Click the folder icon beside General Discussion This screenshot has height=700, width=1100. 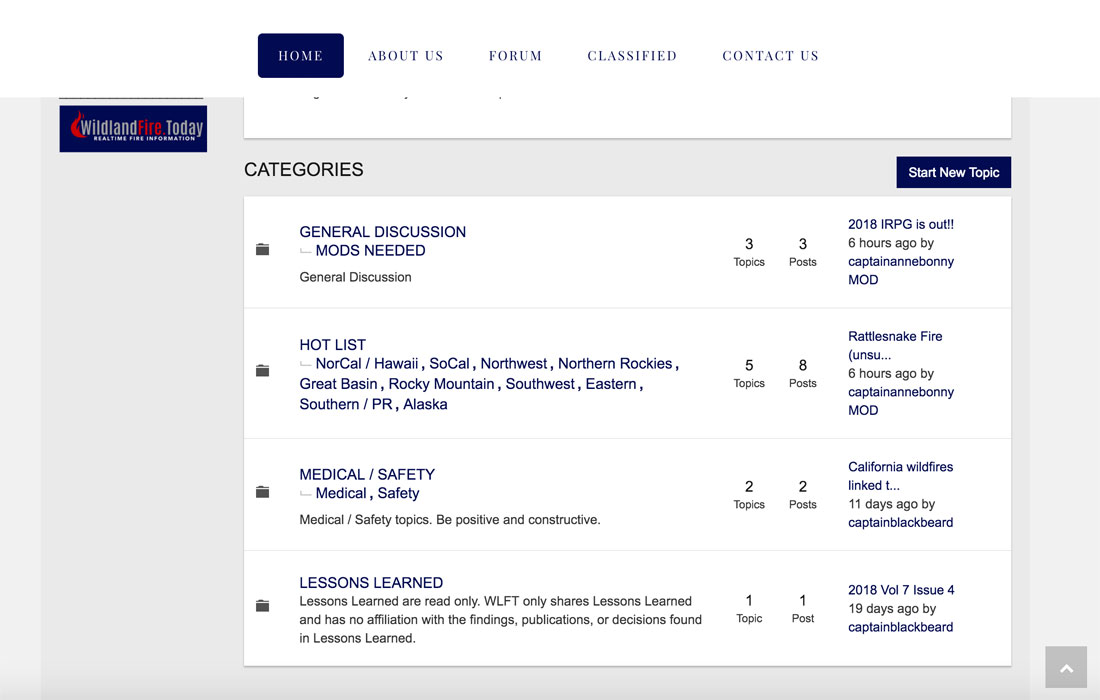pos(262,250)
